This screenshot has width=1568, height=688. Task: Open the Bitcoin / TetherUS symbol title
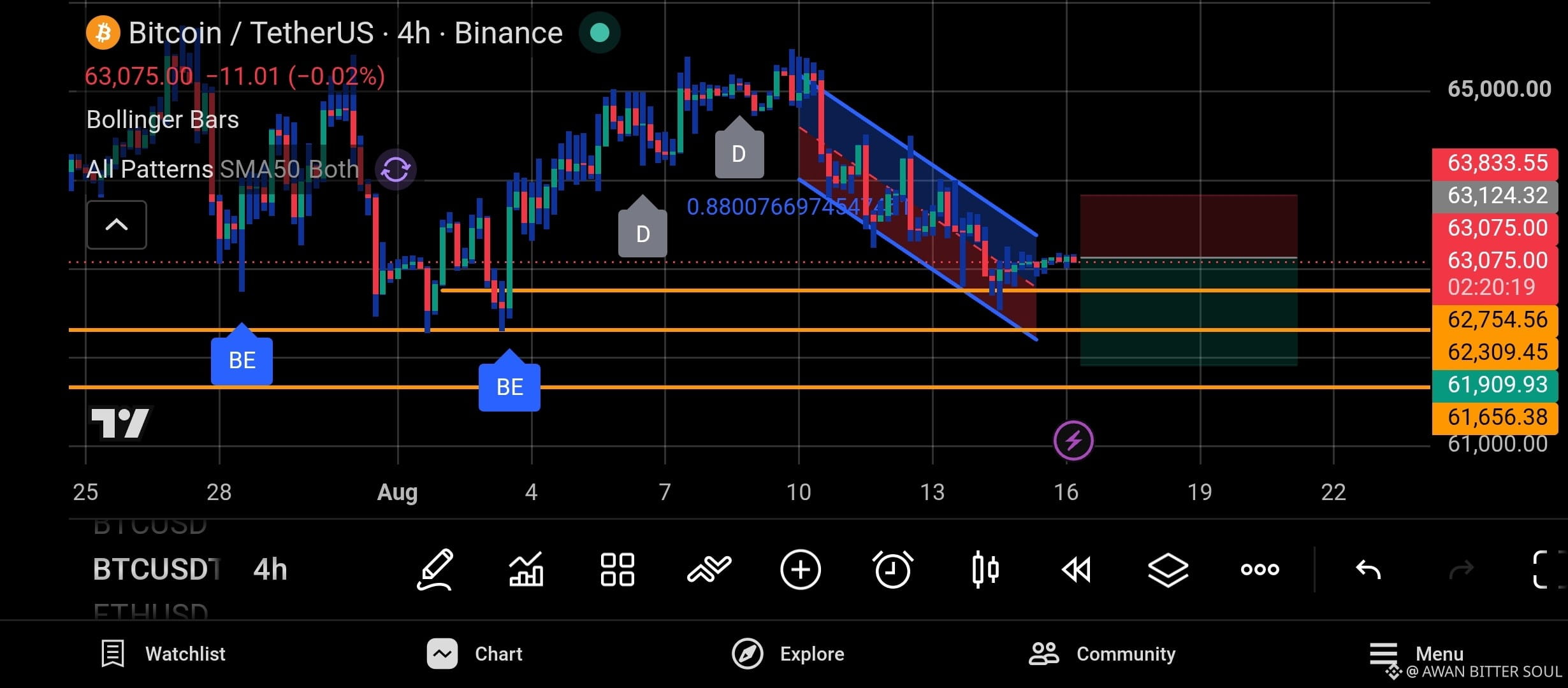click(345, 32)
